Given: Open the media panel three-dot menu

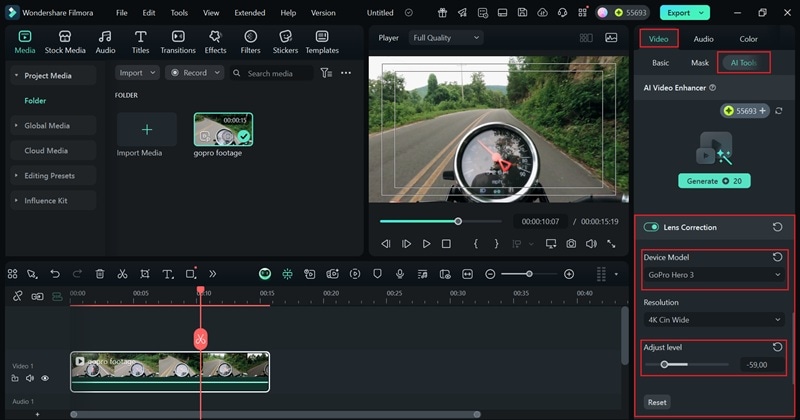Looking at the screenshot, I should pyautogui.click(x=346, y=73).
